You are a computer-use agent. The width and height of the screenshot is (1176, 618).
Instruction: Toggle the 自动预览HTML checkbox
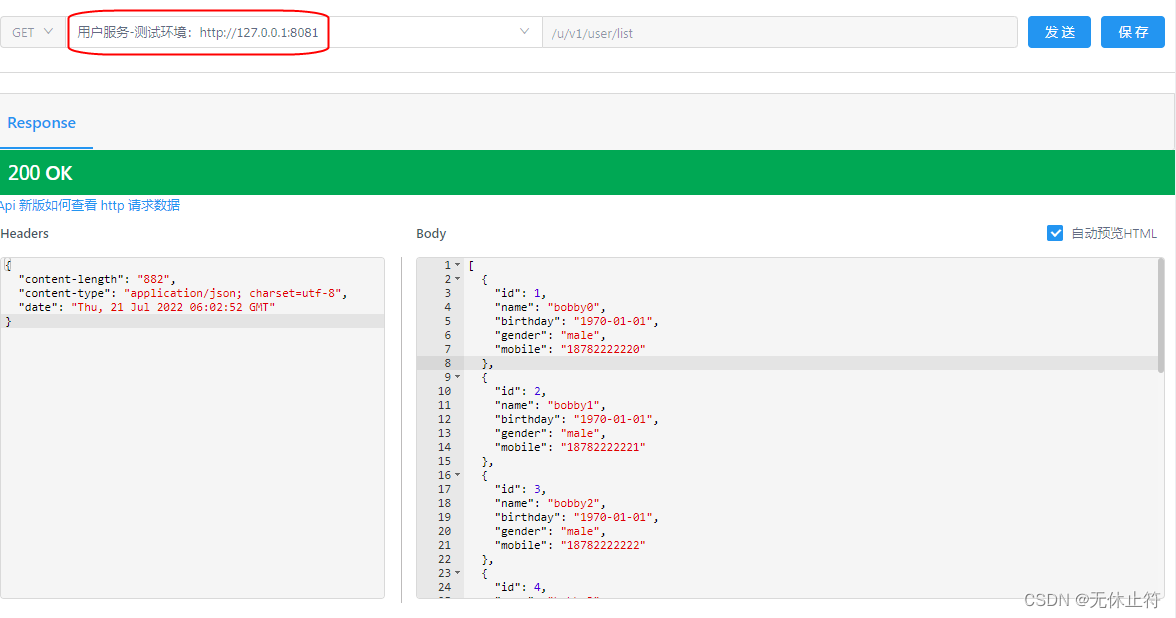point(1055,233)
